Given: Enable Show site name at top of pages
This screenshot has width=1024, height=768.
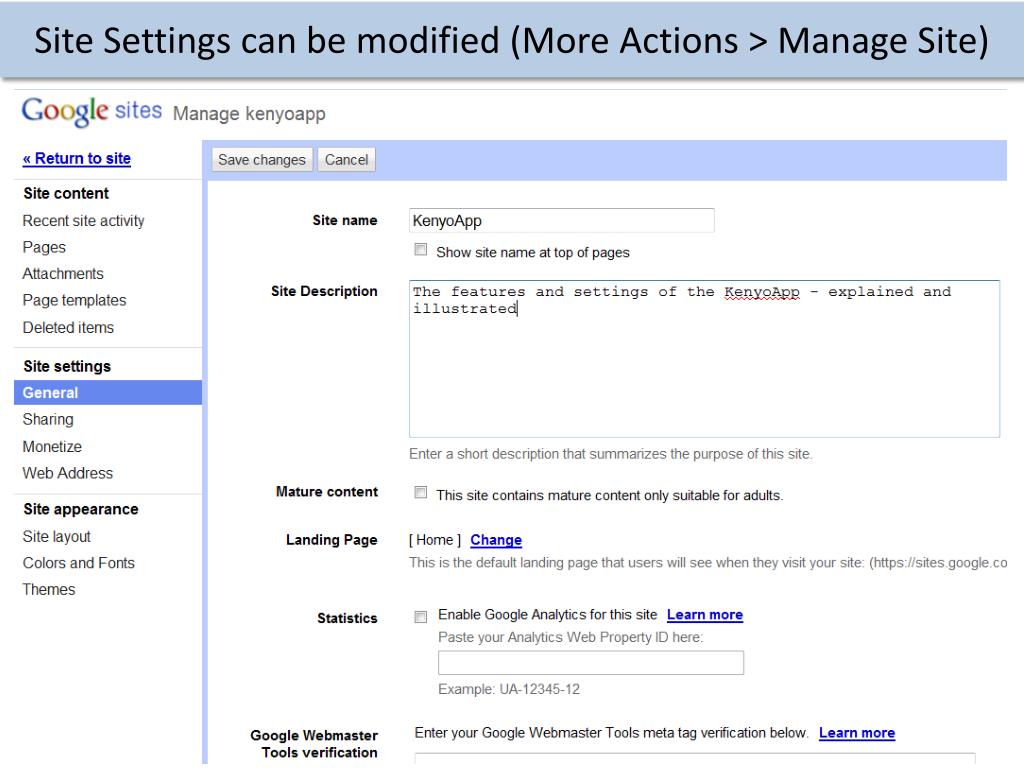Looking at the screenshot, I should tap(421, 249).
